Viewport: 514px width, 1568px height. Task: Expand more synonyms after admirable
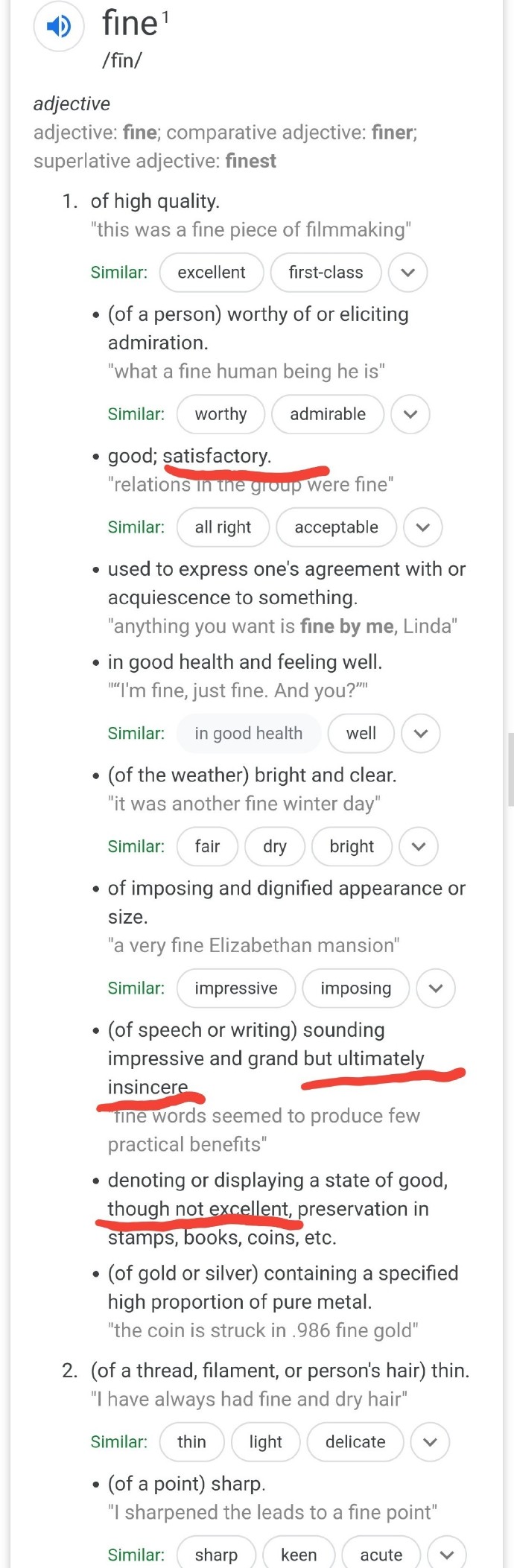click(x=410, y=414)
